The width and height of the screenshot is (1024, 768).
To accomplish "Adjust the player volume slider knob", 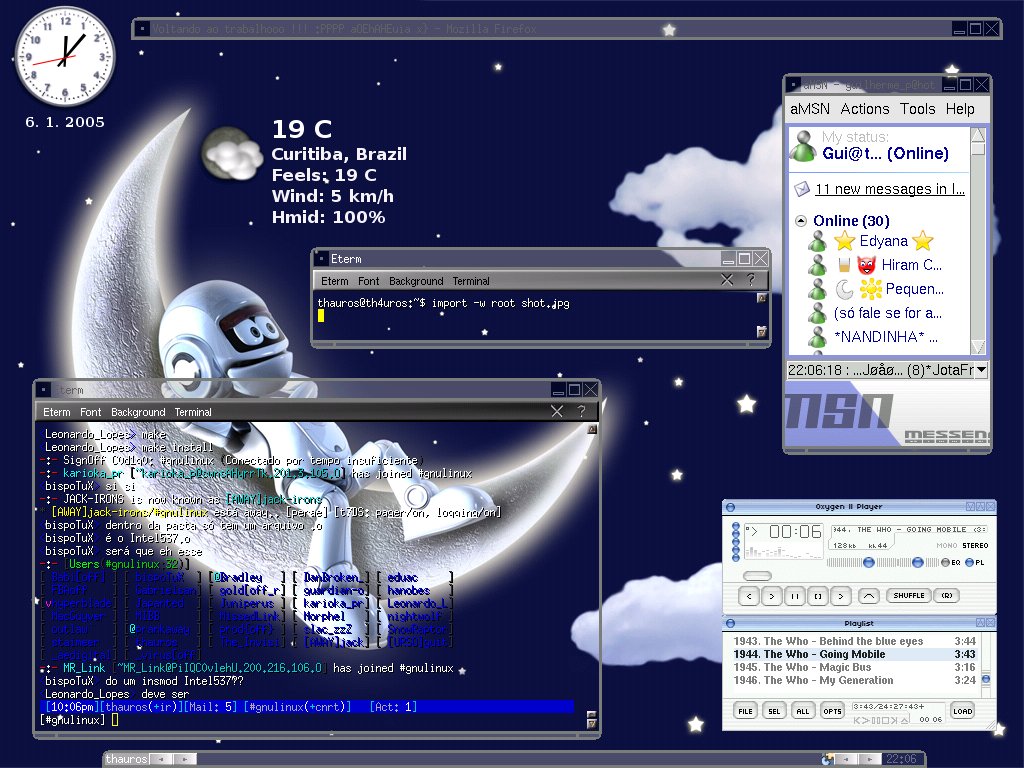I will (869, 562).
